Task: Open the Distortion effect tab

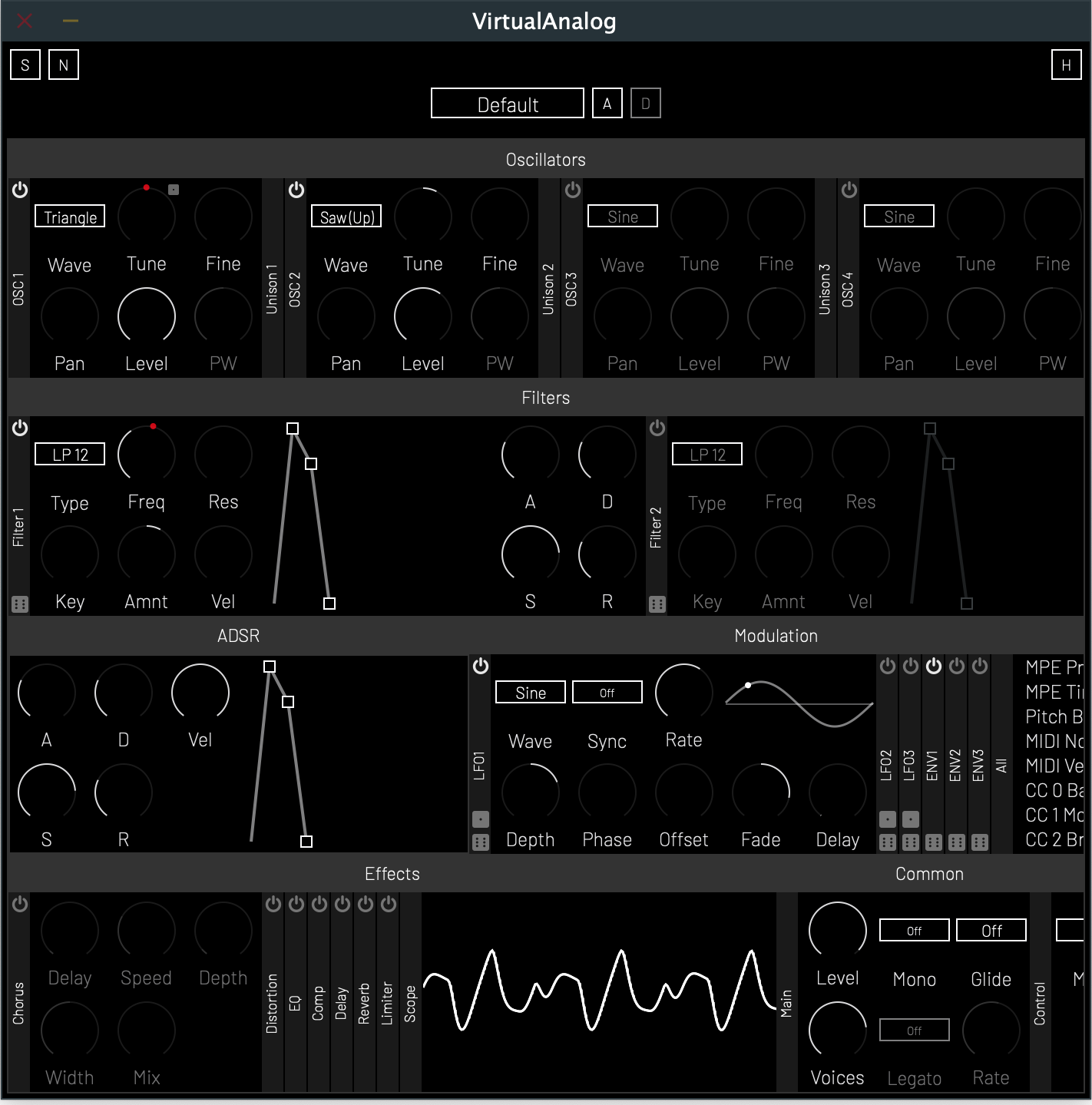Action: pos(273,1003)
